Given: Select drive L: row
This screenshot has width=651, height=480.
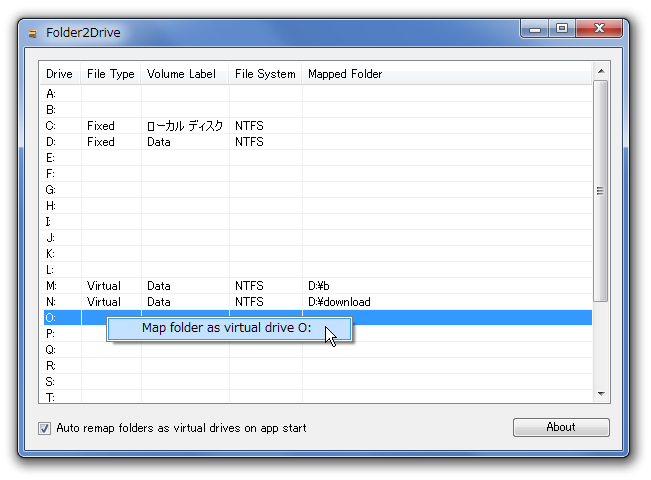Looking at the screenshot, I should [316, 270].
